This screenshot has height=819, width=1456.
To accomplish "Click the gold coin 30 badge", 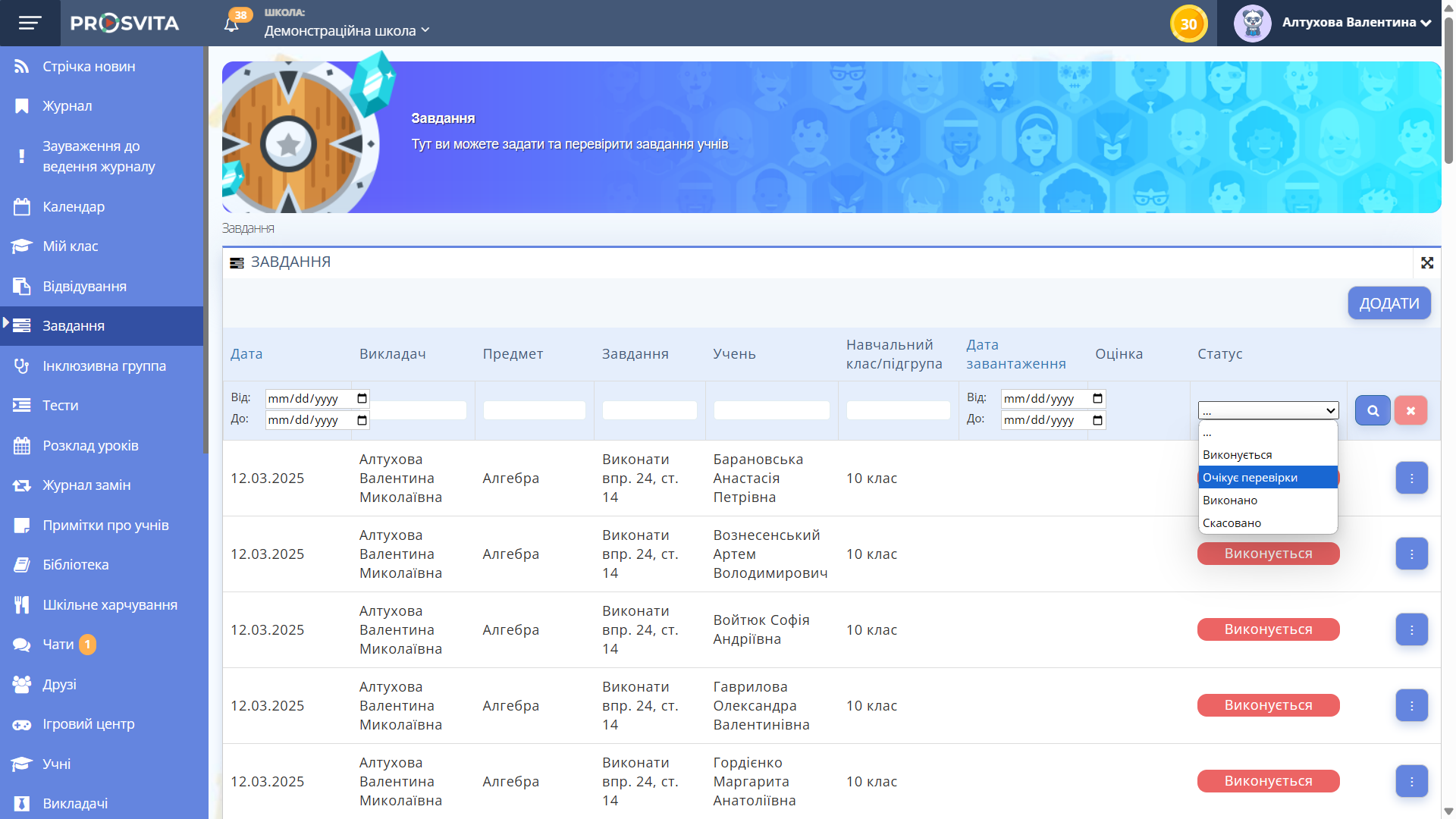I will [x=1188, y=24].
